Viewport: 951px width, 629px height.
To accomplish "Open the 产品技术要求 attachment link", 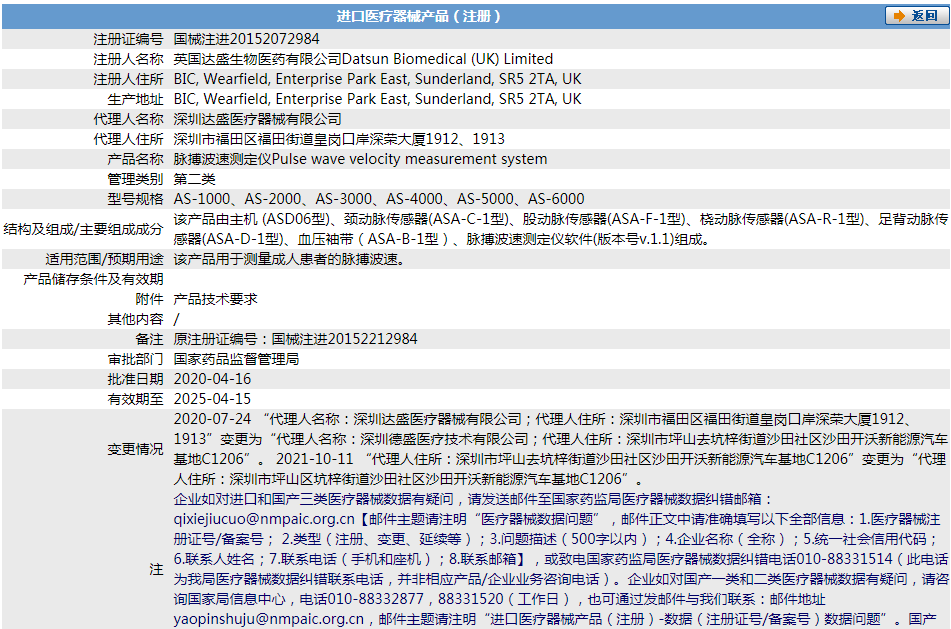I will (x=215, y=299).
